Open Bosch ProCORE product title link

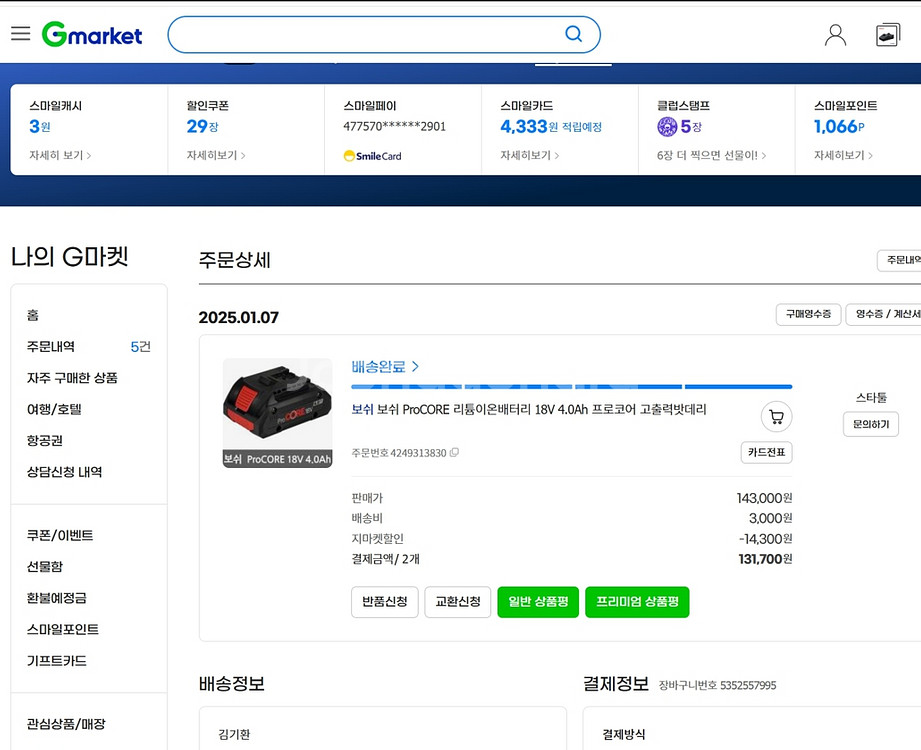coord(529,409)
